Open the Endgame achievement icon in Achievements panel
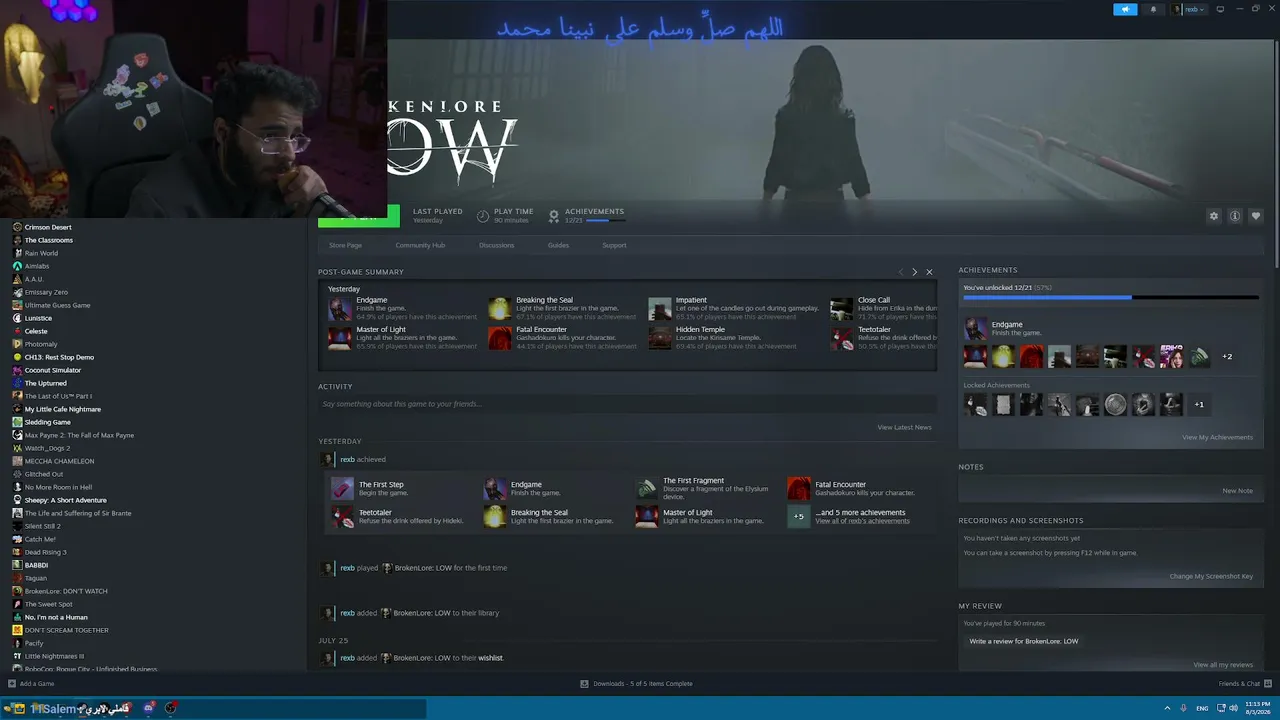Image resolution: width=1280 pixels, height=720 pixels. click(975, 328)
